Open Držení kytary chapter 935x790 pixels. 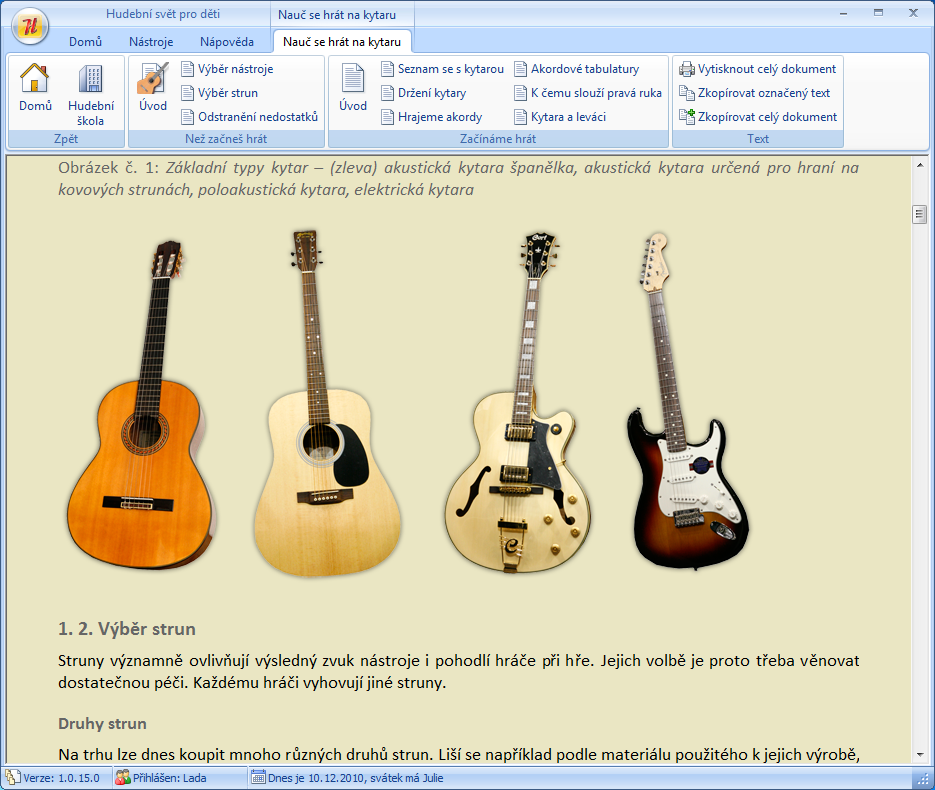[424, 93]
